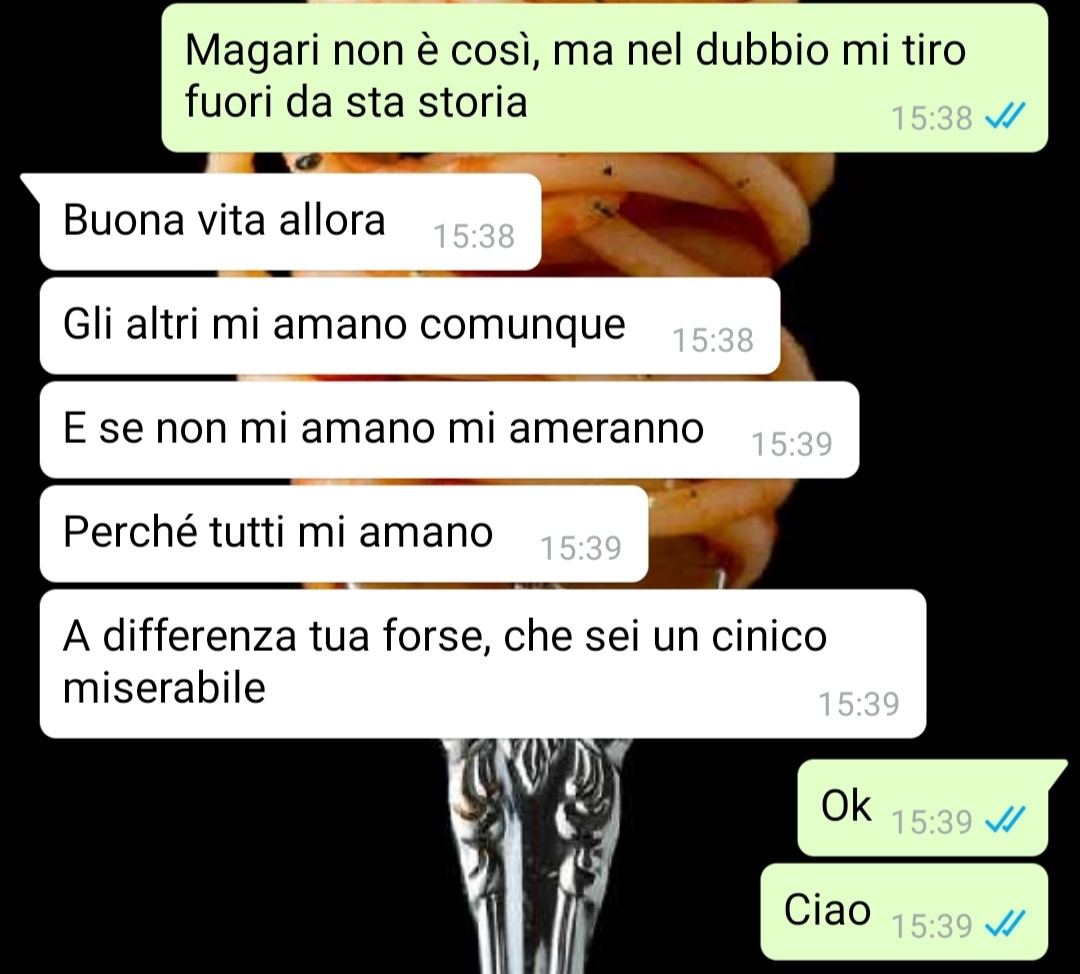The image size is (1080, 974).
Task: Click the 15:39 timestamp on 'Perché tutti mi amano'
Action: coord(581,549)
